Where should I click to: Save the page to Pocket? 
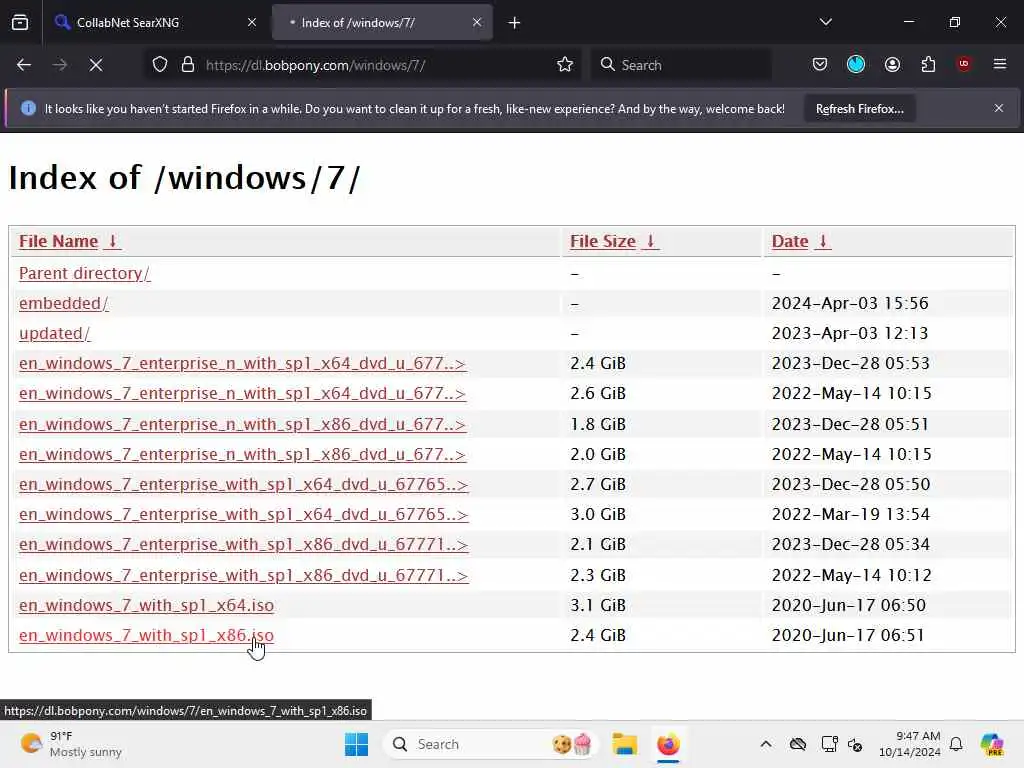click(x=820, y=65)
